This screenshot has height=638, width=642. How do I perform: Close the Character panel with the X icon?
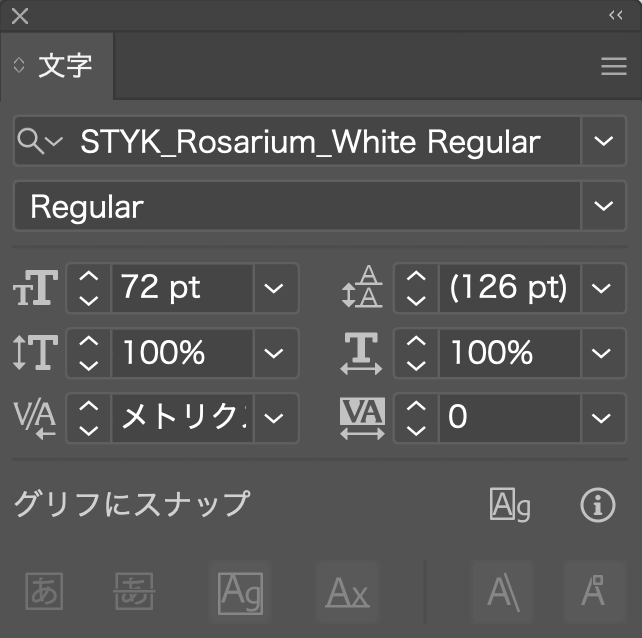(x=20, y=16)
